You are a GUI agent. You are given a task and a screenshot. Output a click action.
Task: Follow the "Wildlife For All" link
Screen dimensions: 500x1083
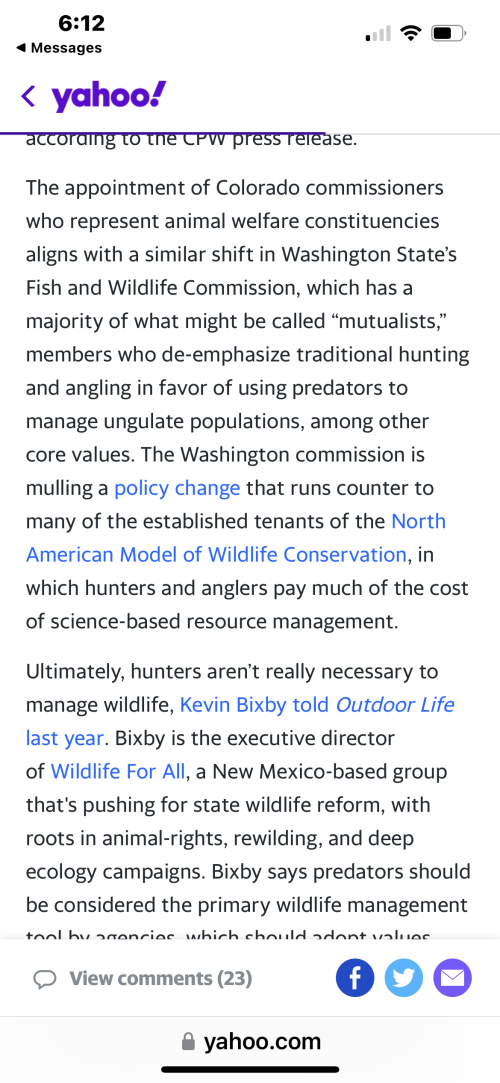(x=118, y=771)
